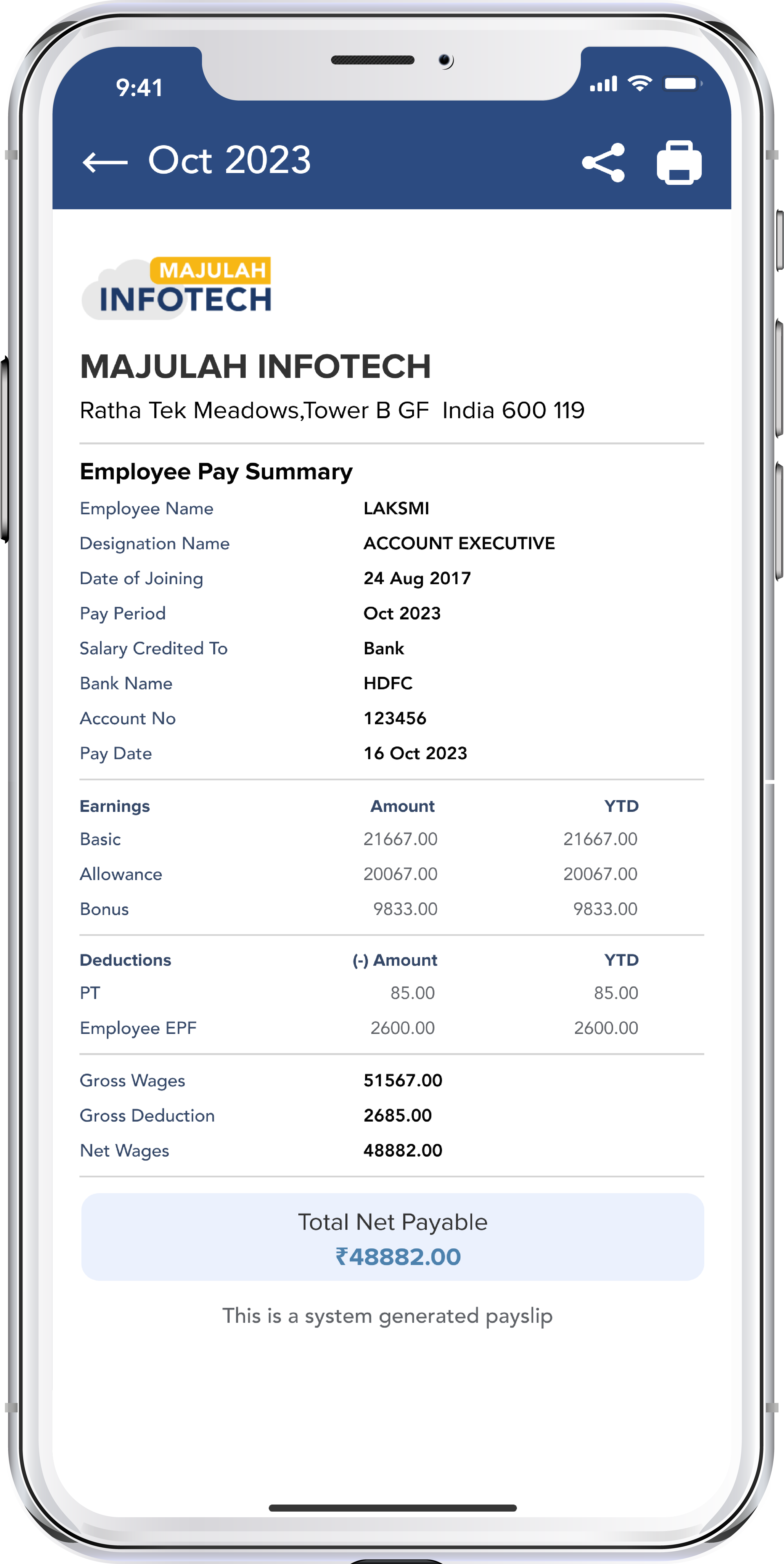Tap the Wi-Fi status icon
The image size is (784, 1564).
[639, 83]
